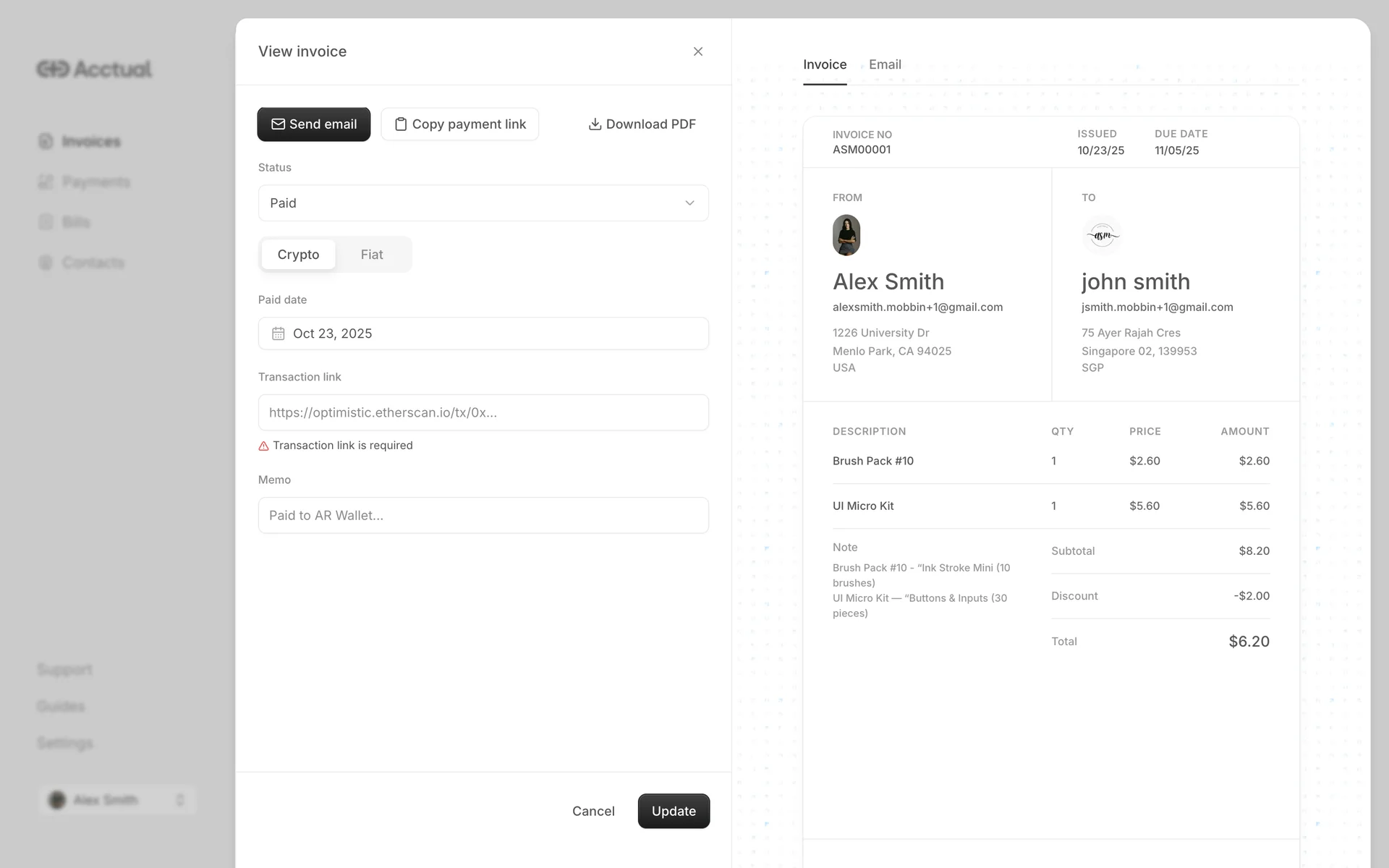The image size is (1389, 868).
Task: Switch payment type to Fiat
Action: (x=372, y=255)
